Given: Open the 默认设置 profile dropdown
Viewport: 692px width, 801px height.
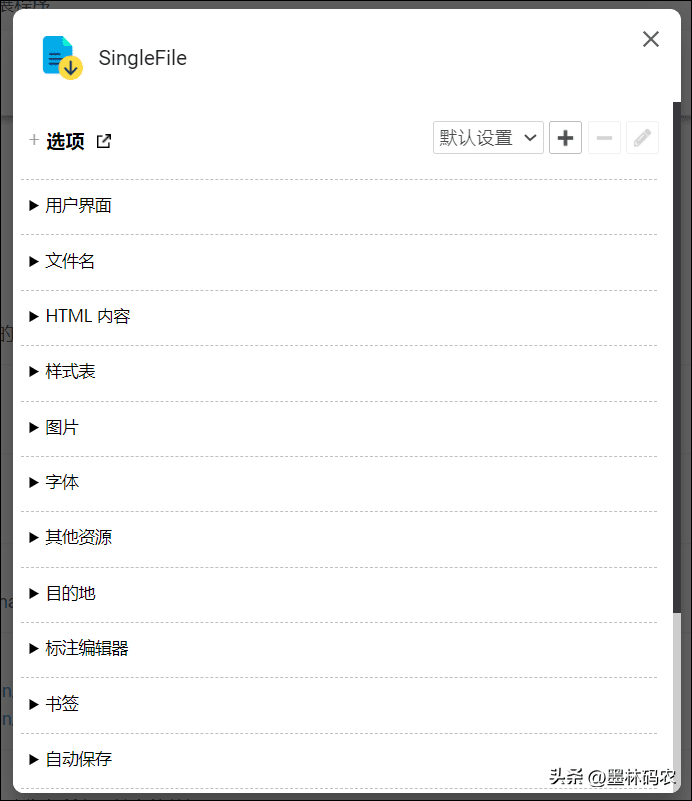Looking at the screenshot, I should click(x=488, y=138).
